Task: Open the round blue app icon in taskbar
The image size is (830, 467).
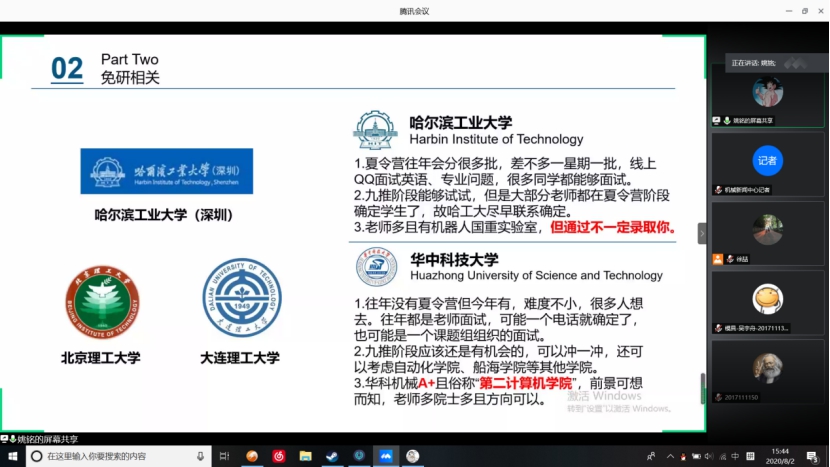Action: pos(359,456)
